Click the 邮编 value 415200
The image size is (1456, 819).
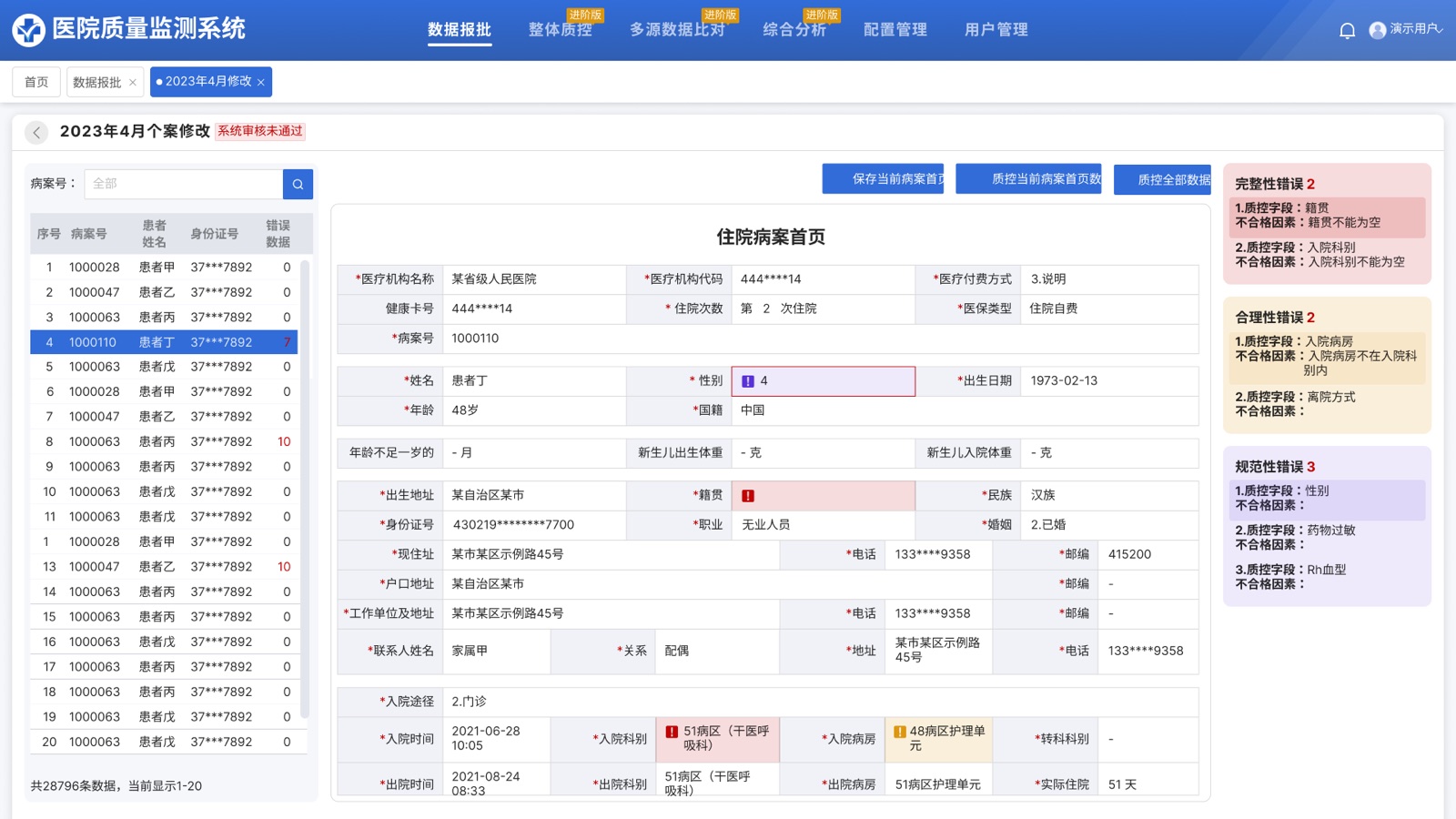(x=1129, y=554)
